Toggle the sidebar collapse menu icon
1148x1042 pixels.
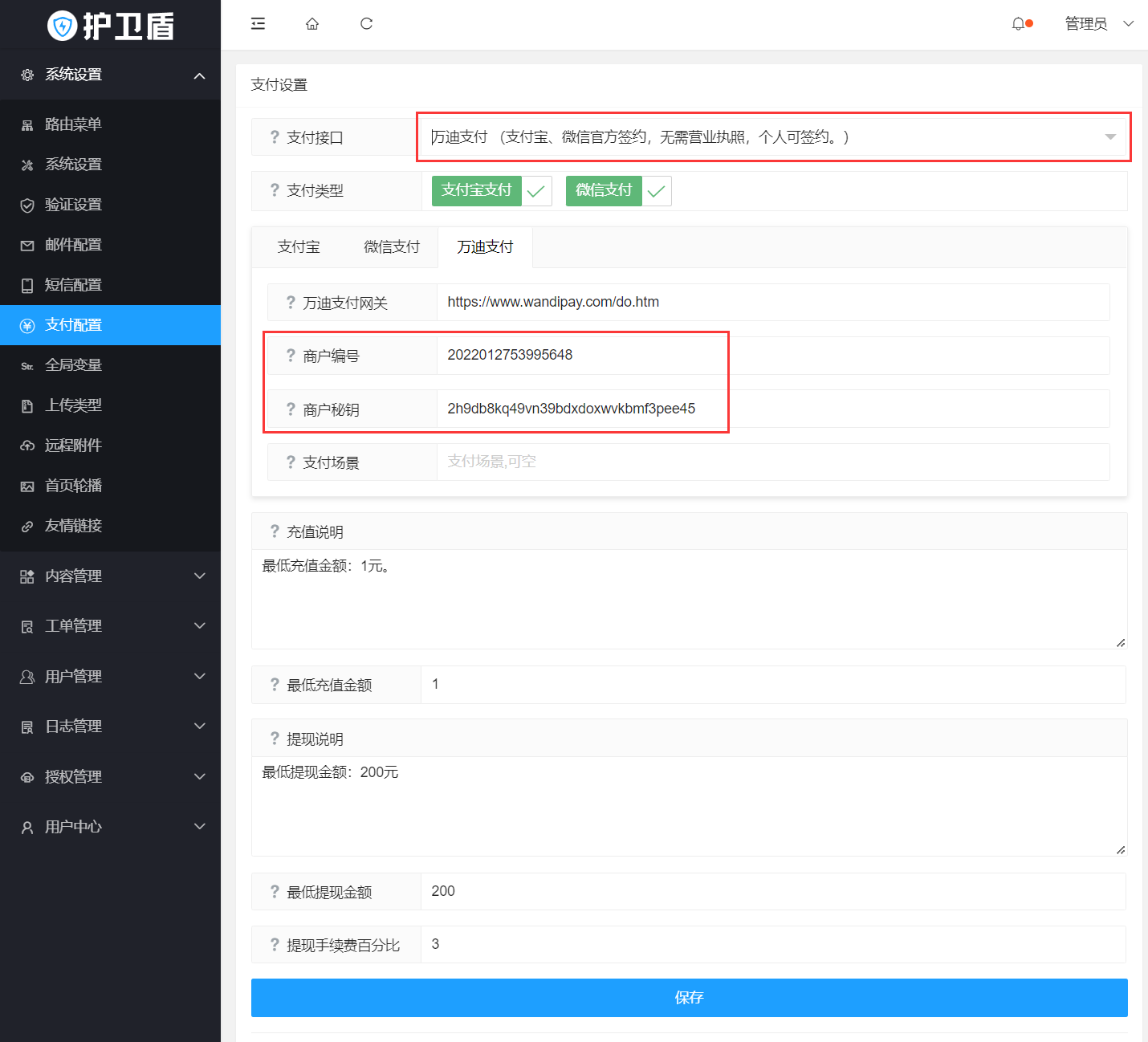pos(258,24)
